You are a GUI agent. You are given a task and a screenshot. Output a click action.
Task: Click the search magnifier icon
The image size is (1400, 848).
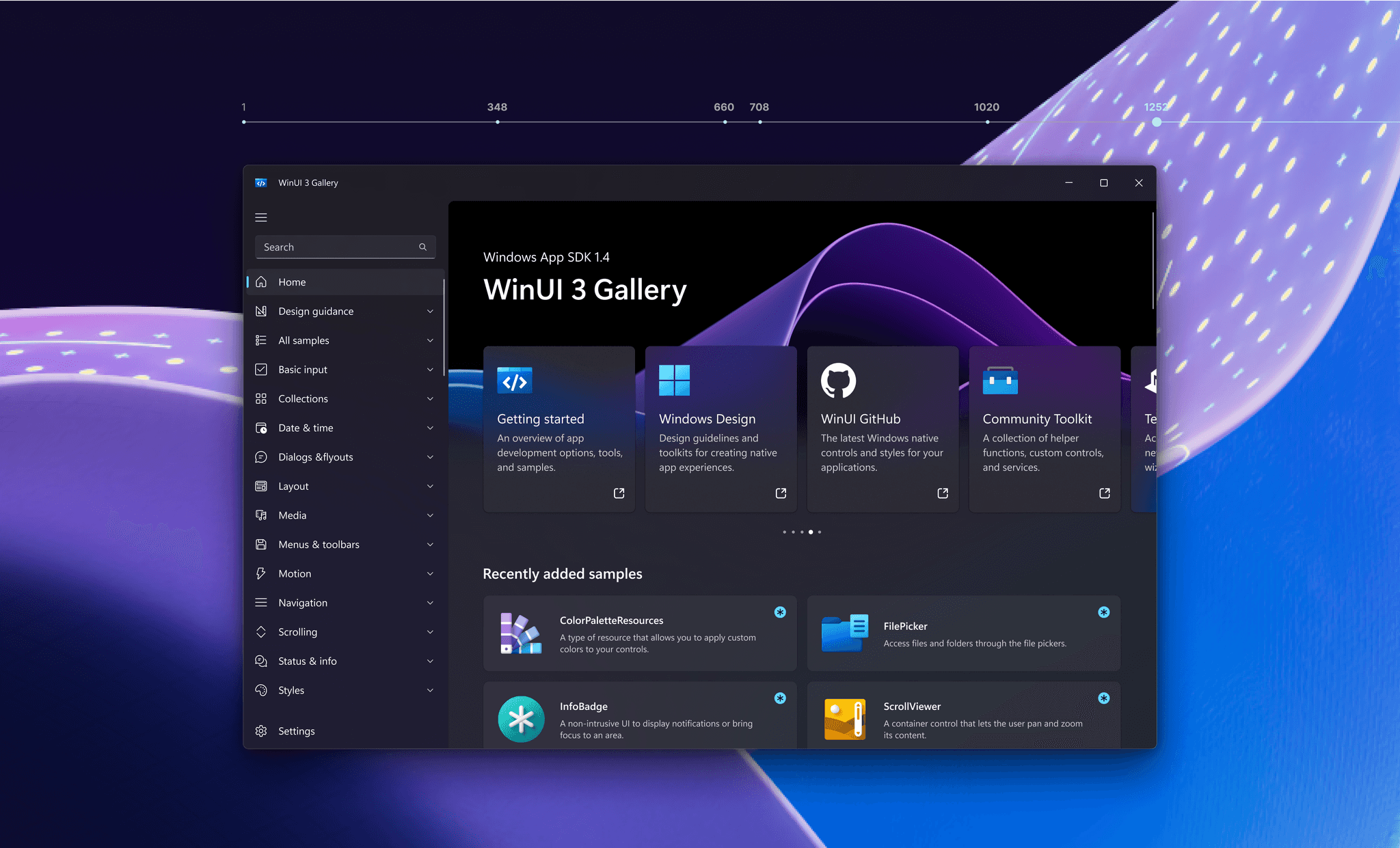coord(422,247)
